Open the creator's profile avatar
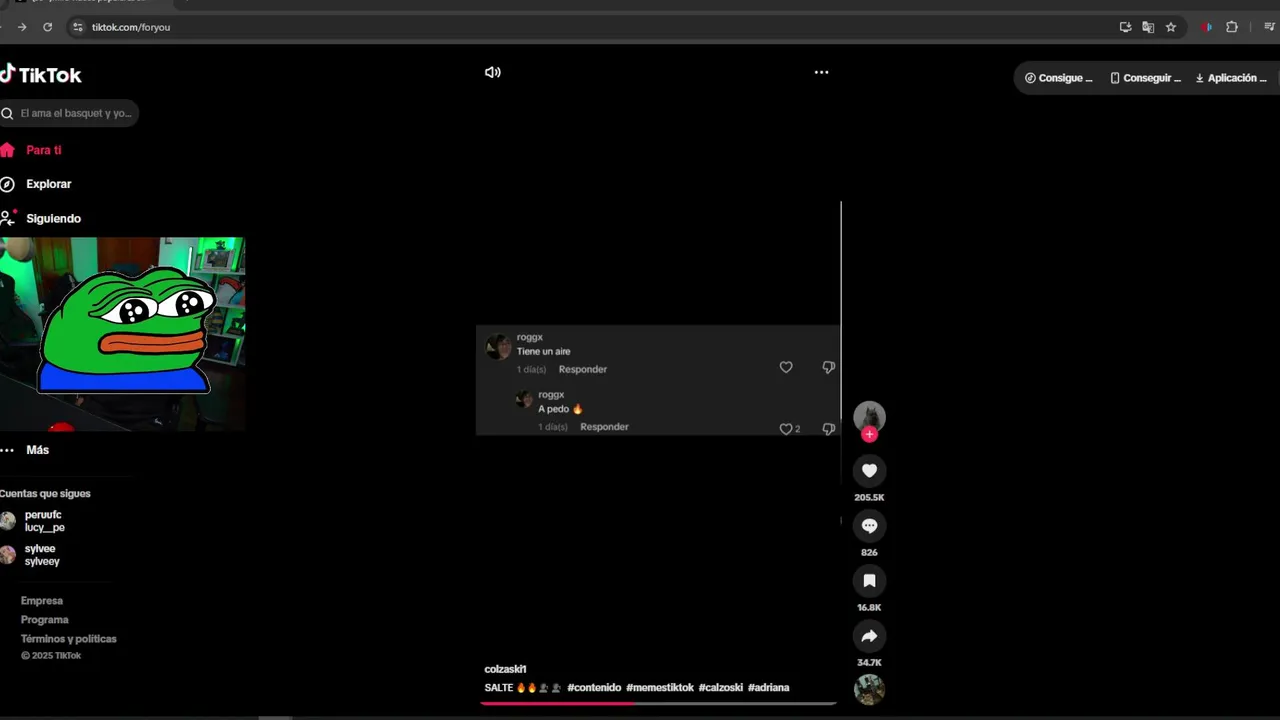Screen dimensions: 1280x720 pos(869,416)
